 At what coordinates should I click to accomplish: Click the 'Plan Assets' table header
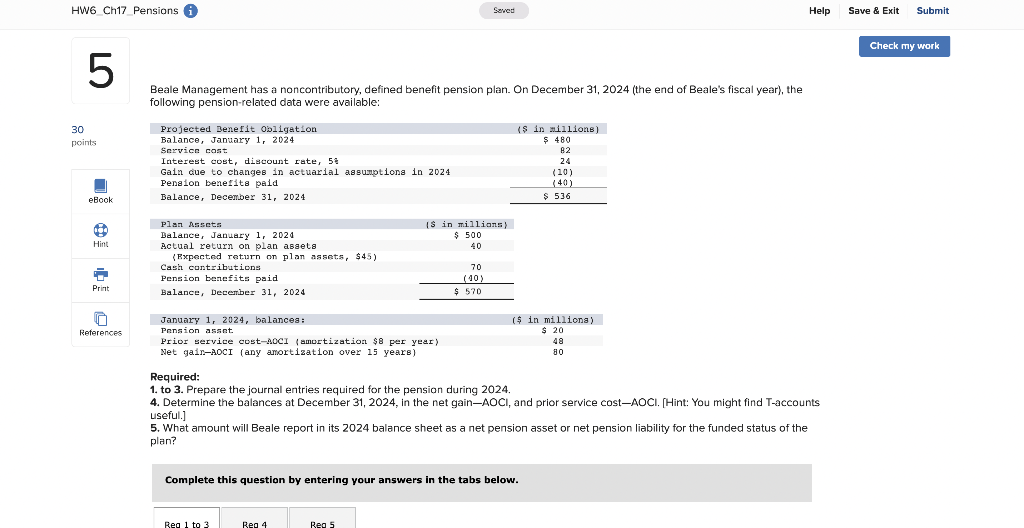point(332,224)
